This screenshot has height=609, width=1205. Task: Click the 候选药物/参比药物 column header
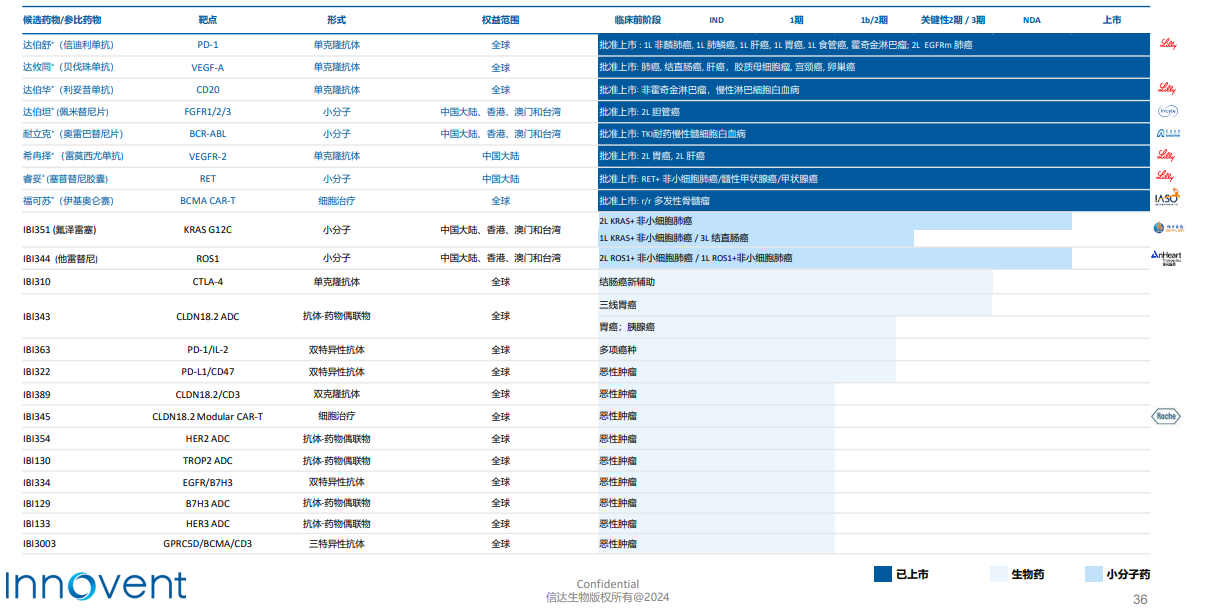(x=62, y=20)
